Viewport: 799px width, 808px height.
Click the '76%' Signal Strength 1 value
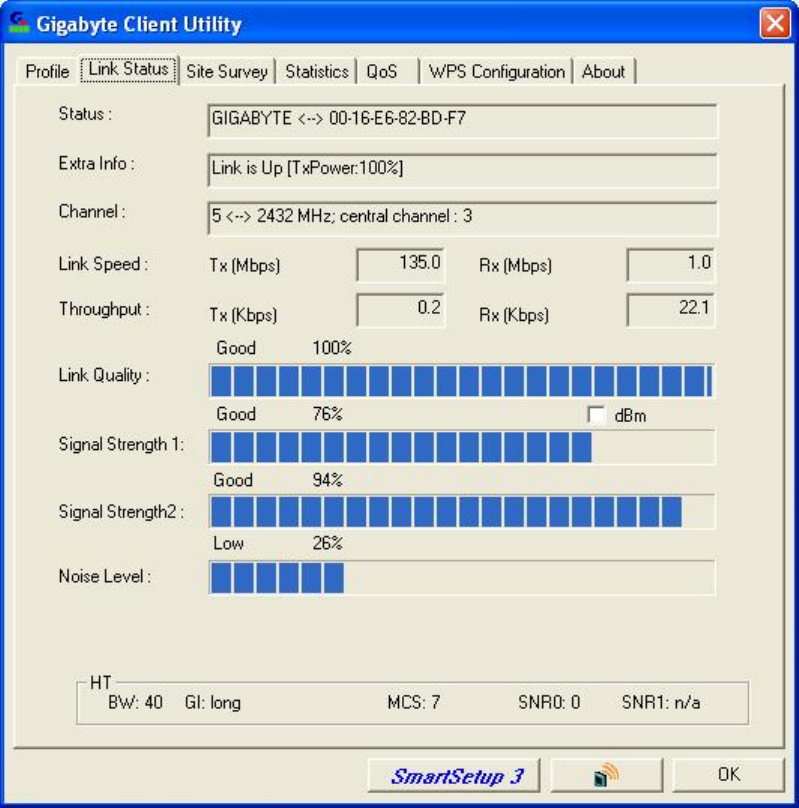[x=327, y=414]
